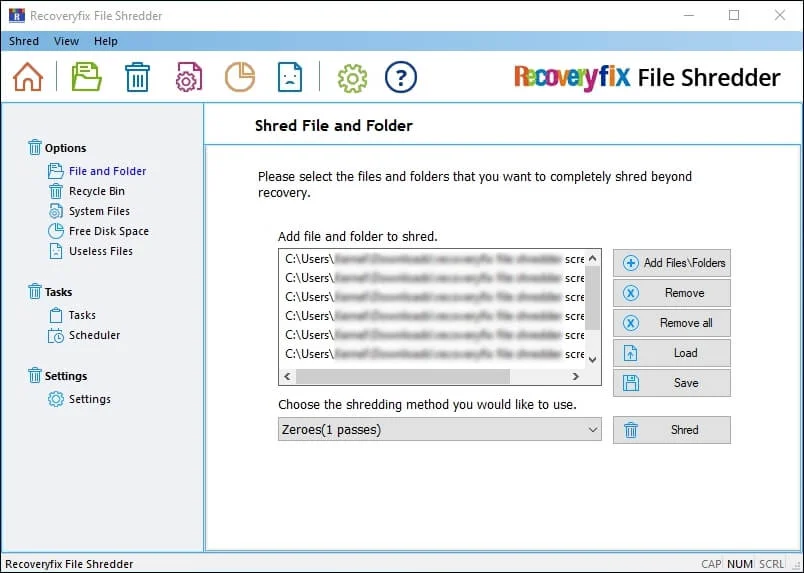Select Free Disk Space pie toolbar icon
Viewport: 804px width, 573px height.
click(240, 77)
